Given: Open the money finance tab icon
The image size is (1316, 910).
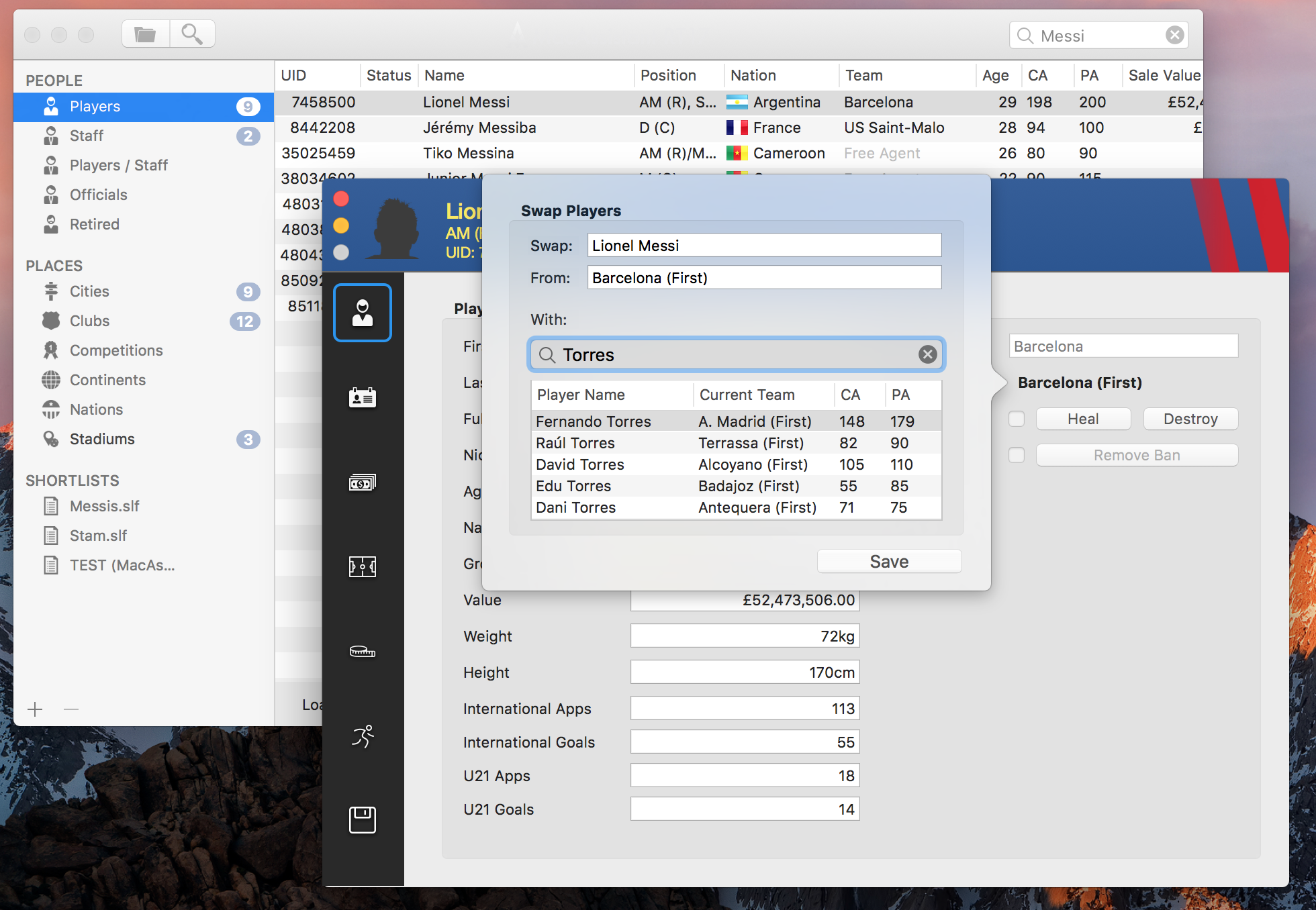Looking at the screenshot, I should point(363,483).
